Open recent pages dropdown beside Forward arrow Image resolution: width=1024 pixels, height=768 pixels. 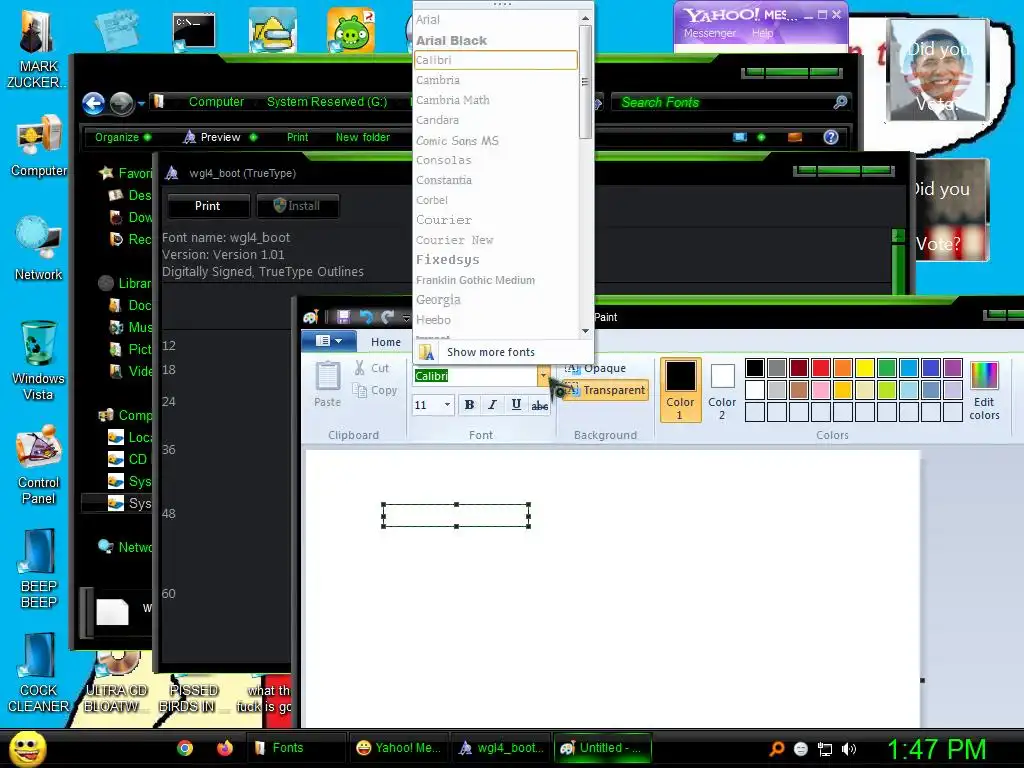click(x=141, y=103)
